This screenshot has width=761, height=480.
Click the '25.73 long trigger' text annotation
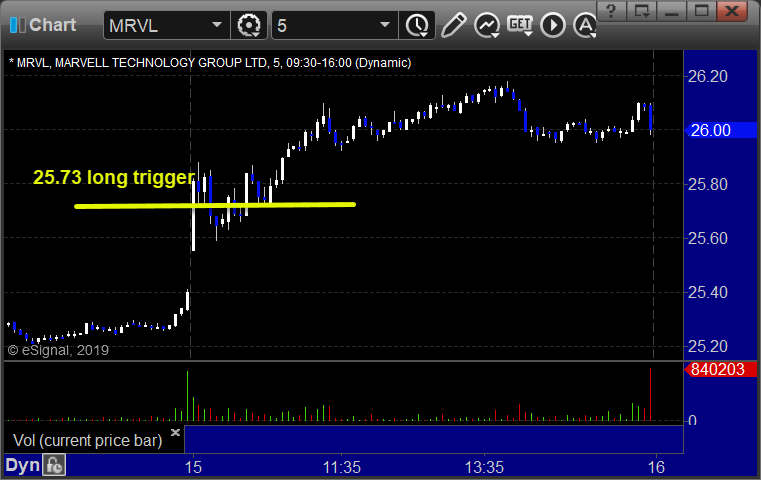coord(114,178)
